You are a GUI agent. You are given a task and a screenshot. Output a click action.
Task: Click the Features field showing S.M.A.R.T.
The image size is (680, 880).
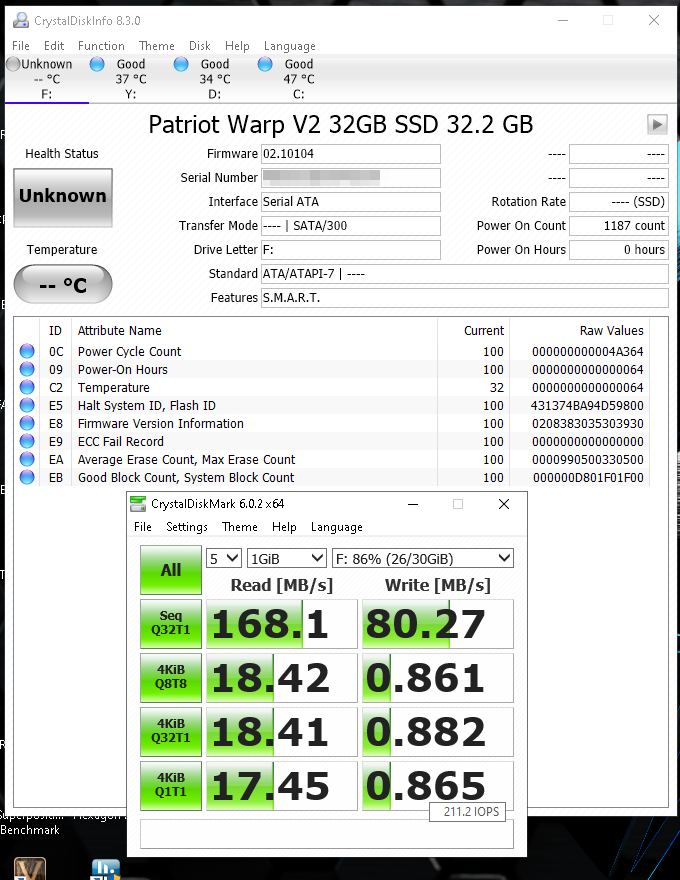coord(465,298)
